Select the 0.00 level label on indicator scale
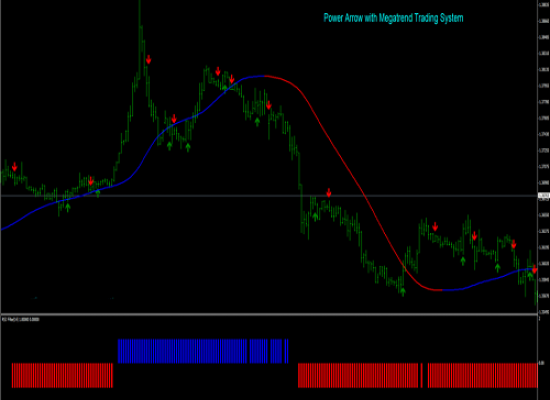550x400 pixels. pyautogui.click(x=542, y=363)
